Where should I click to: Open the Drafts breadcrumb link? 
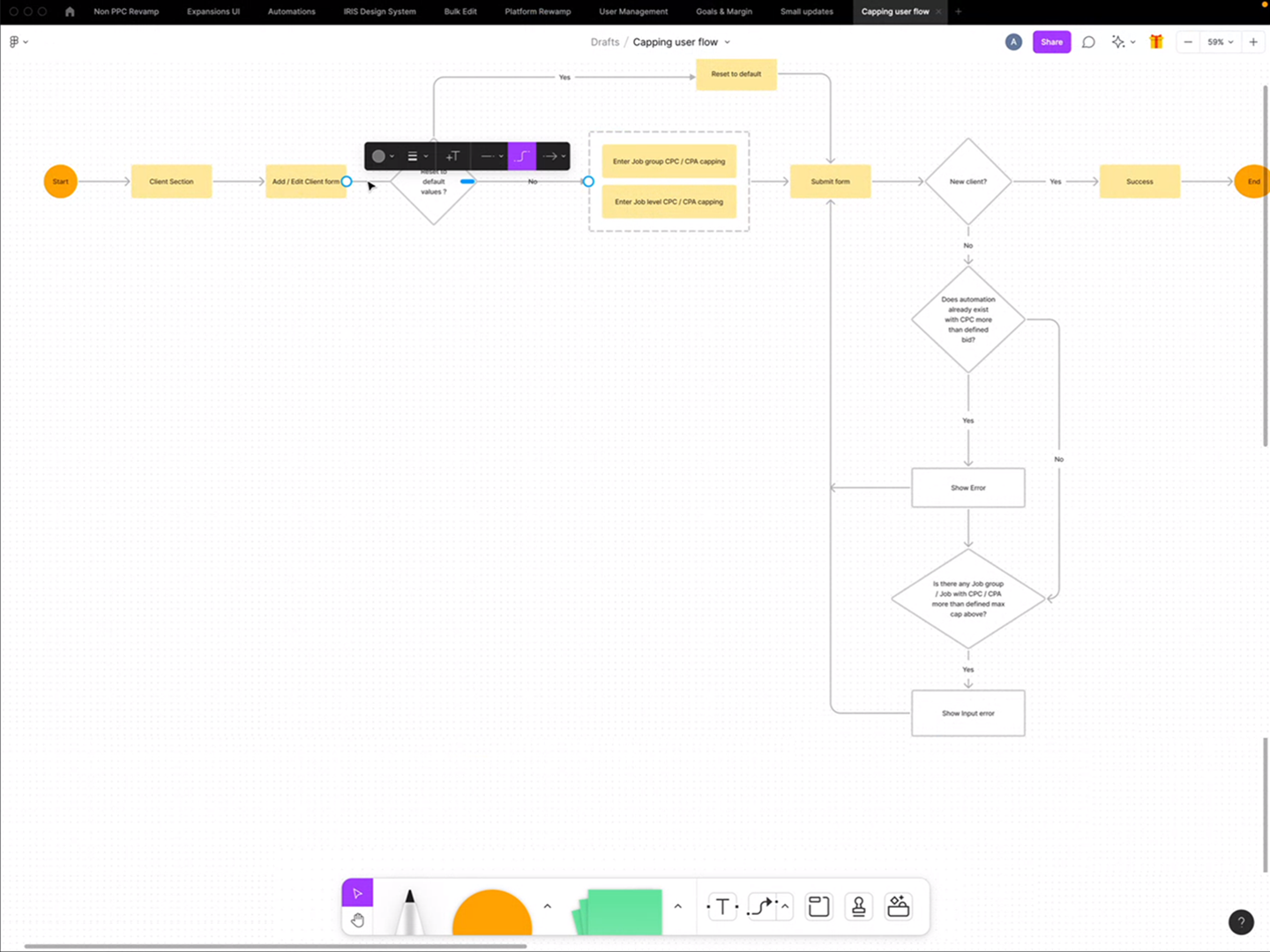[605, 42]
